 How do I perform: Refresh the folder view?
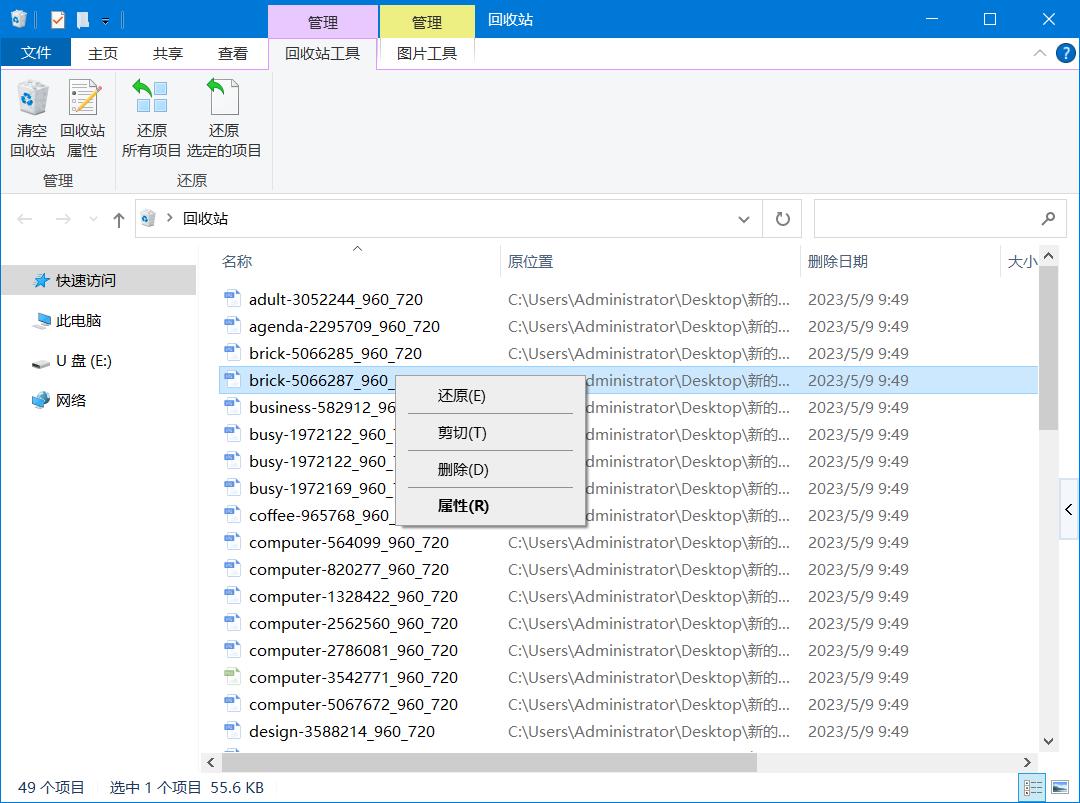click(x=782, y=218)
